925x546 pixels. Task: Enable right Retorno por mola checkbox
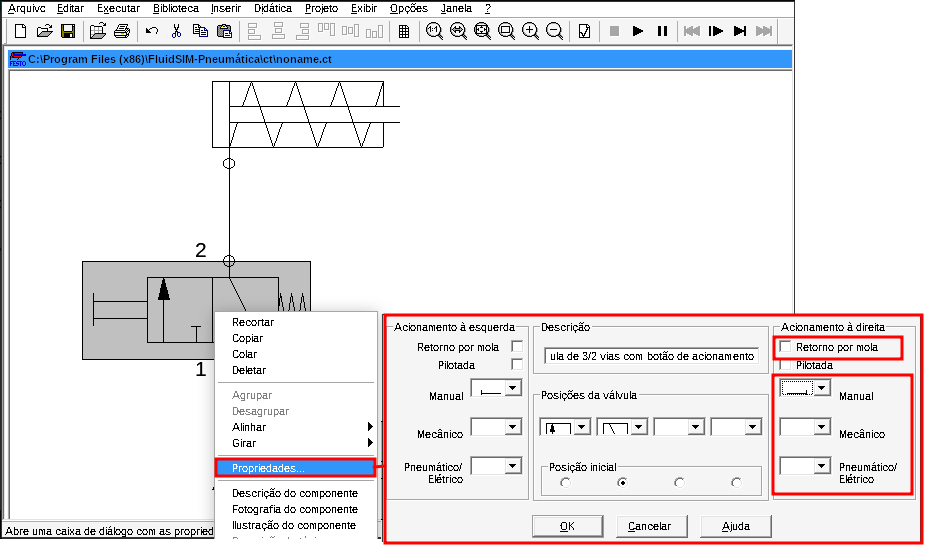pyautogui.click(x=785, y=347)
